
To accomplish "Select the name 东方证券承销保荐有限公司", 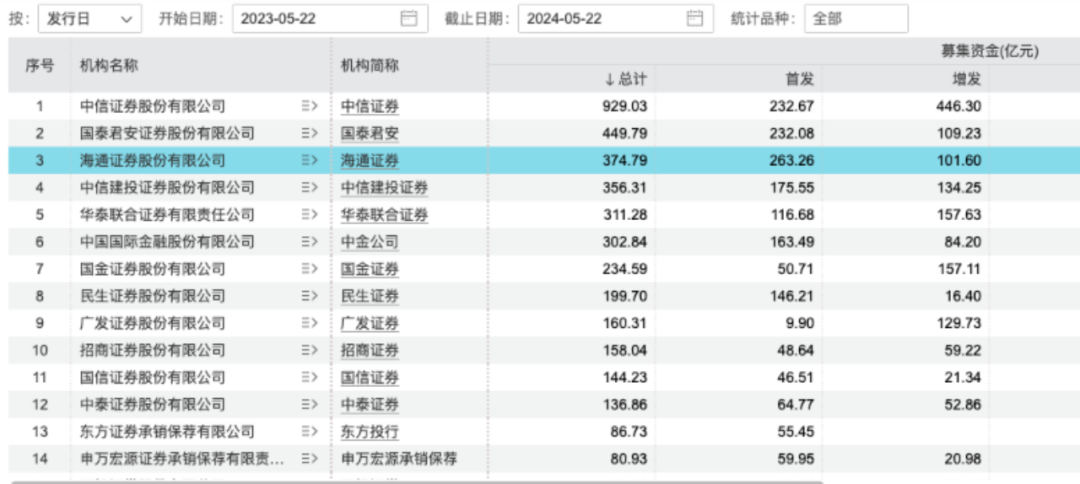I will (167, 432).
